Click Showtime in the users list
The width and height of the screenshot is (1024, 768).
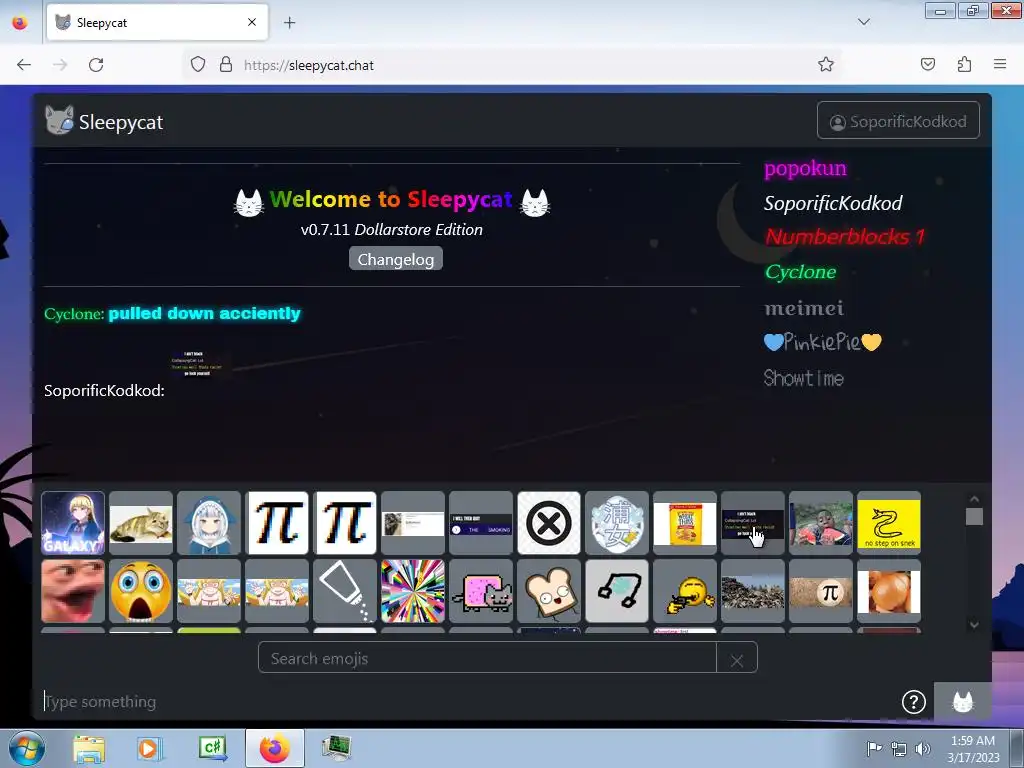click(804, 378)
